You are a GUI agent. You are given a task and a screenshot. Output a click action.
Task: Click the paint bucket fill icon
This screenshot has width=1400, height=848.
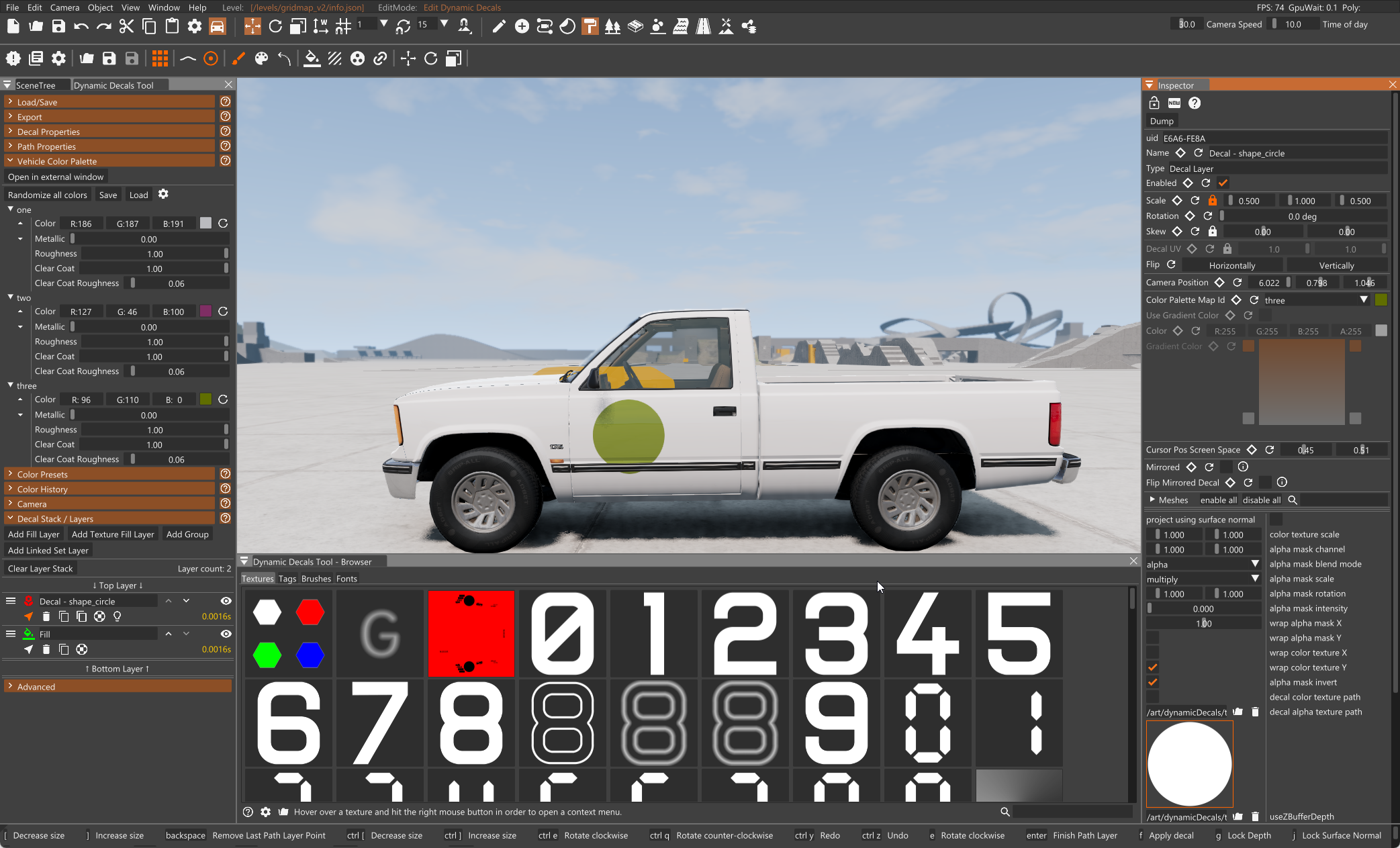pos(312,58)
